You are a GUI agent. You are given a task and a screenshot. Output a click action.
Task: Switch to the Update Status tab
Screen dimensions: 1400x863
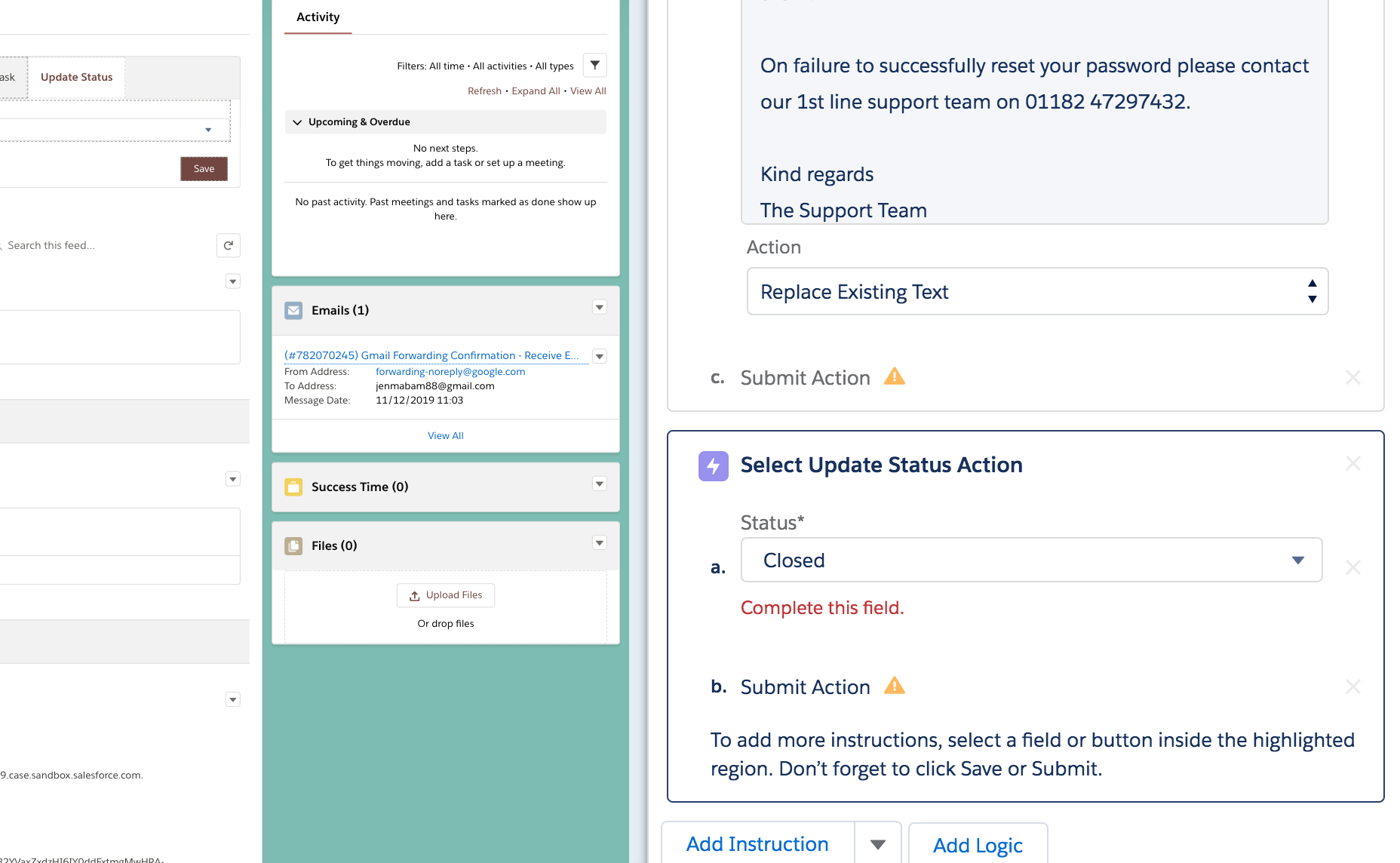76,77
